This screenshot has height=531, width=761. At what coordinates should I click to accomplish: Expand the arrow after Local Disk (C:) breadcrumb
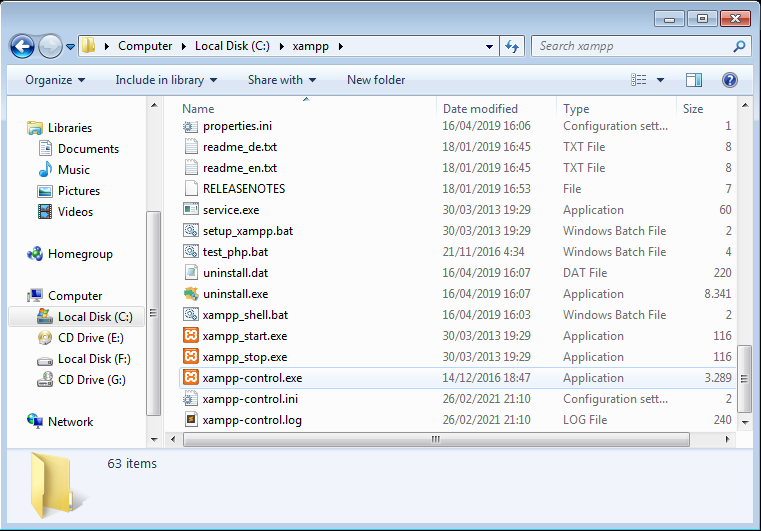coord(281,47)
